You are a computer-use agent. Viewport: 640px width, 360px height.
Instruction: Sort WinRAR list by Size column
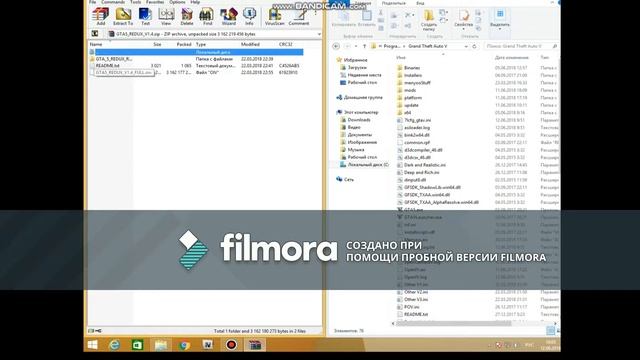[157, 44]
